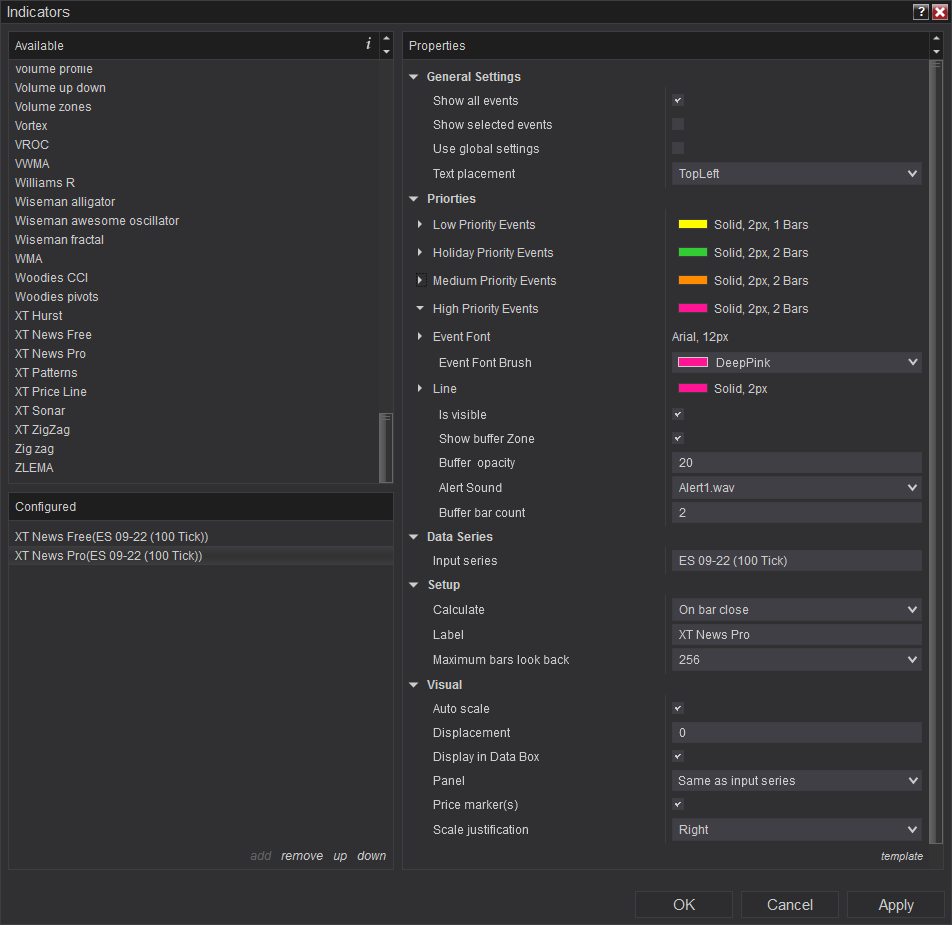Toggle the Show buffer Zone checkbox
Image resolution: width=952 pixels, height=925 pixels.
tap(678, 438)
